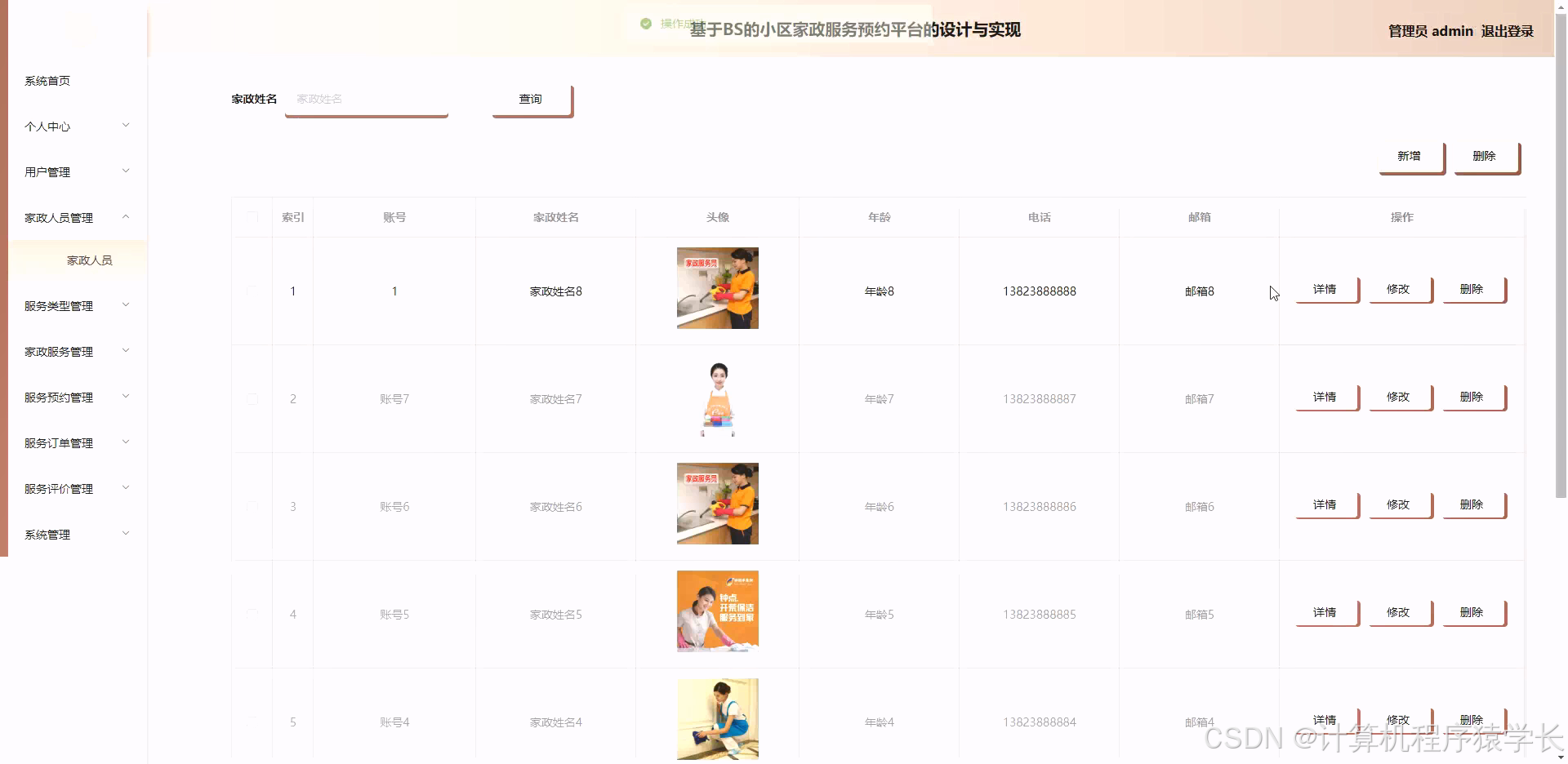Check the row checkbox for 家政姓名8

point(252,291)
